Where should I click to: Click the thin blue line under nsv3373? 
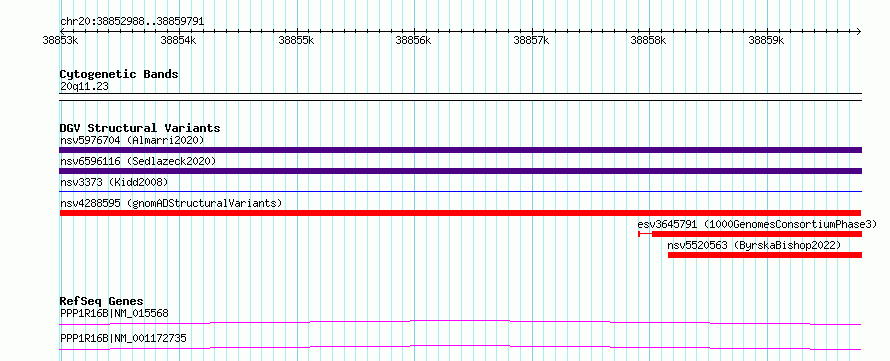[x=460, y=192]
